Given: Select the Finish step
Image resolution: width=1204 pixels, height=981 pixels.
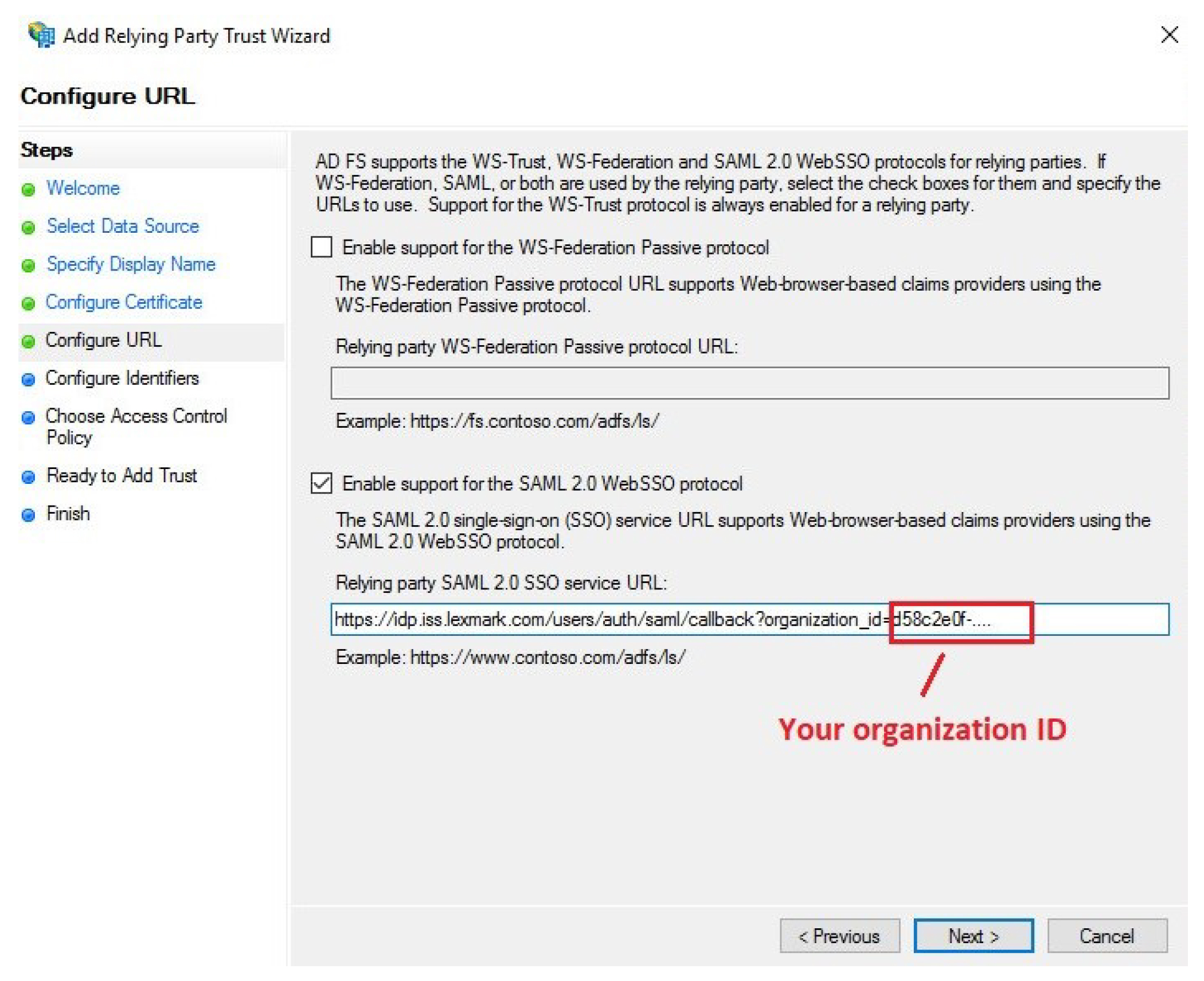Looking at the screenshot, I should (x=68, y=513).
